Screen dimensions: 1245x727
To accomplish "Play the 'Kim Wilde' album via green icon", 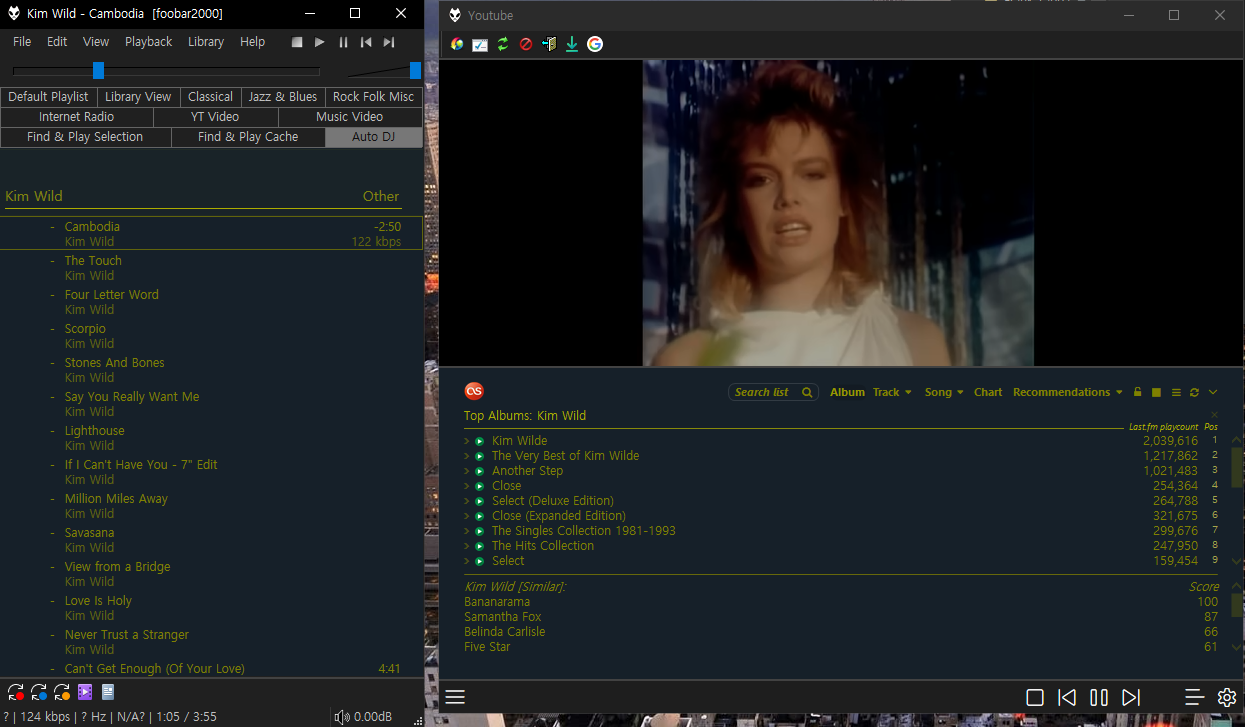I will tap(480, 441).
